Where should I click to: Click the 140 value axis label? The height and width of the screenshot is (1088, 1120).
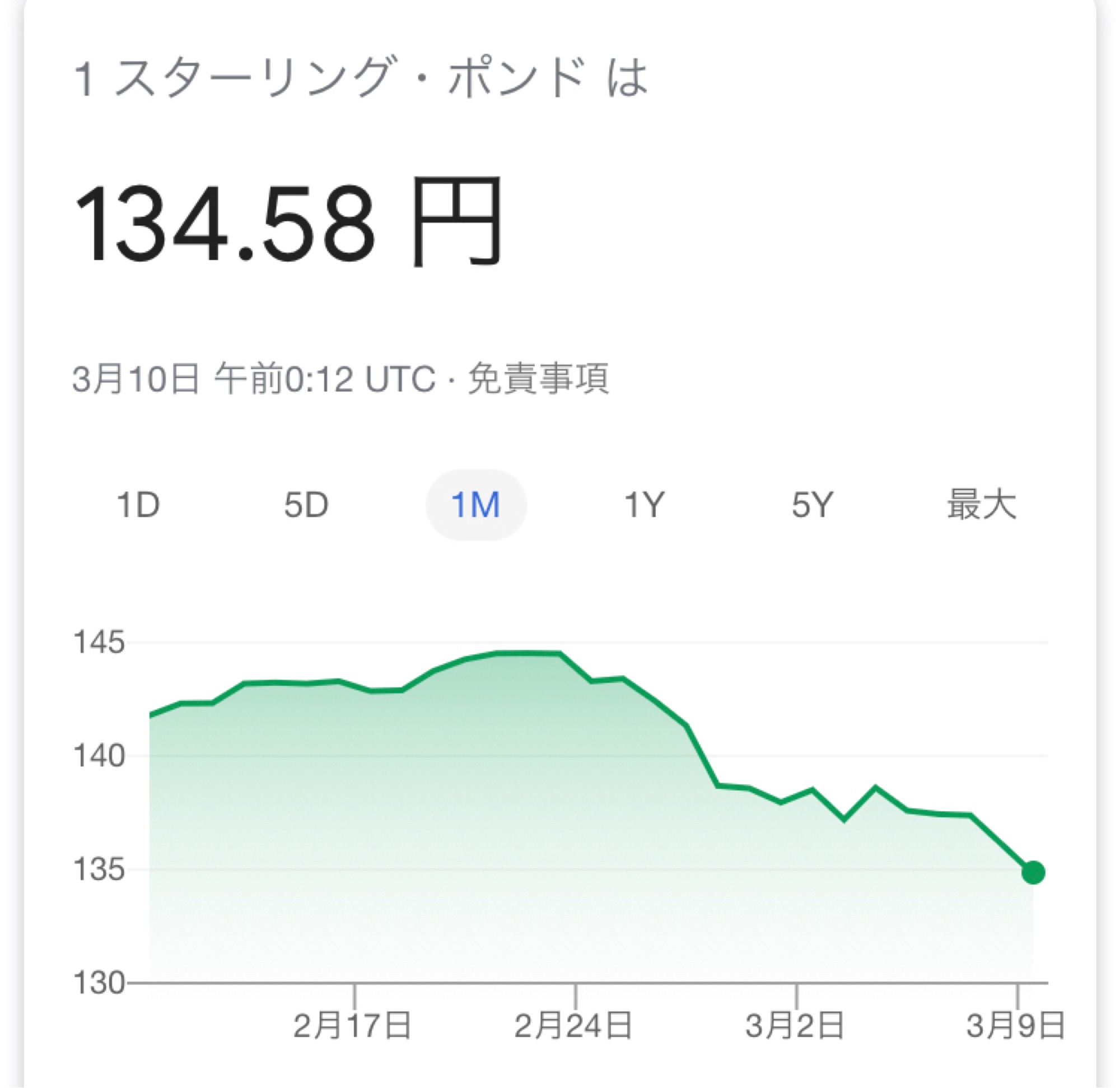(x=99, y=756)
